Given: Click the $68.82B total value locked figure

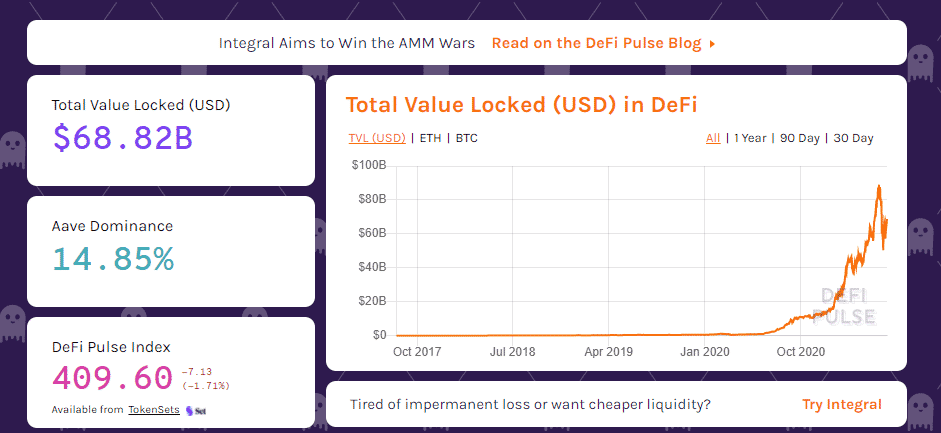Looking at the screenshot, I should [x=122, y=138].
